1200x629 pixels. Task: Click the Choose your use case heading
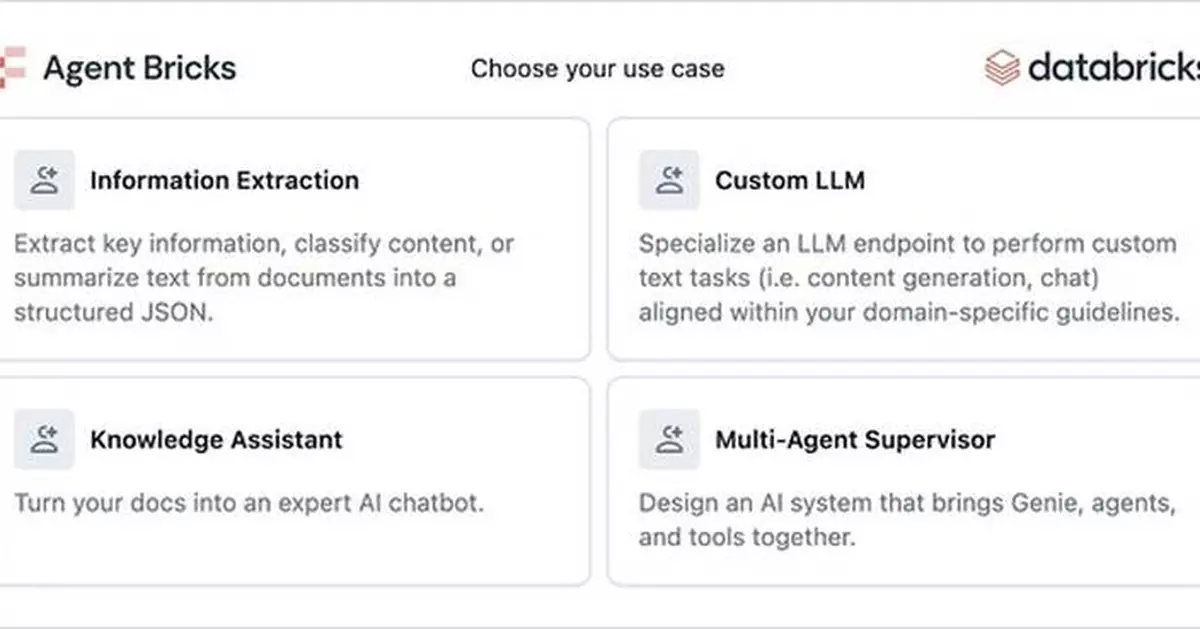point(598,68)
